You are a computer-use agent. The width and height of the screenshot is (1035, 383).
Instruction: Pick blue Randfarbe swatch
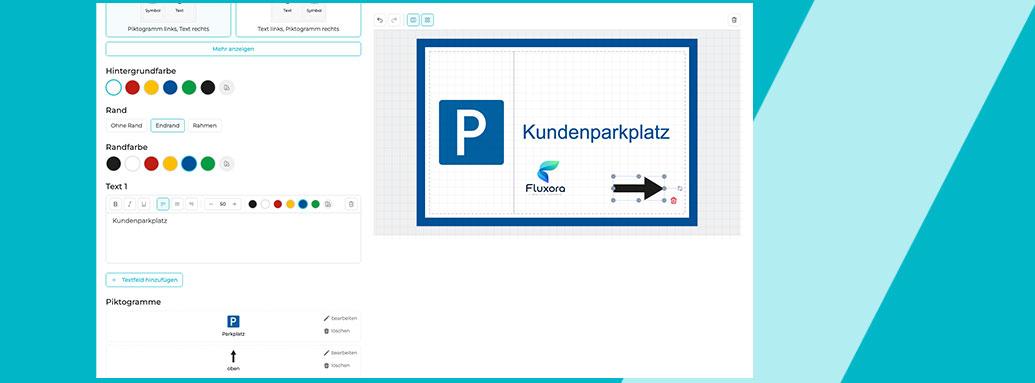click(189, 164)
